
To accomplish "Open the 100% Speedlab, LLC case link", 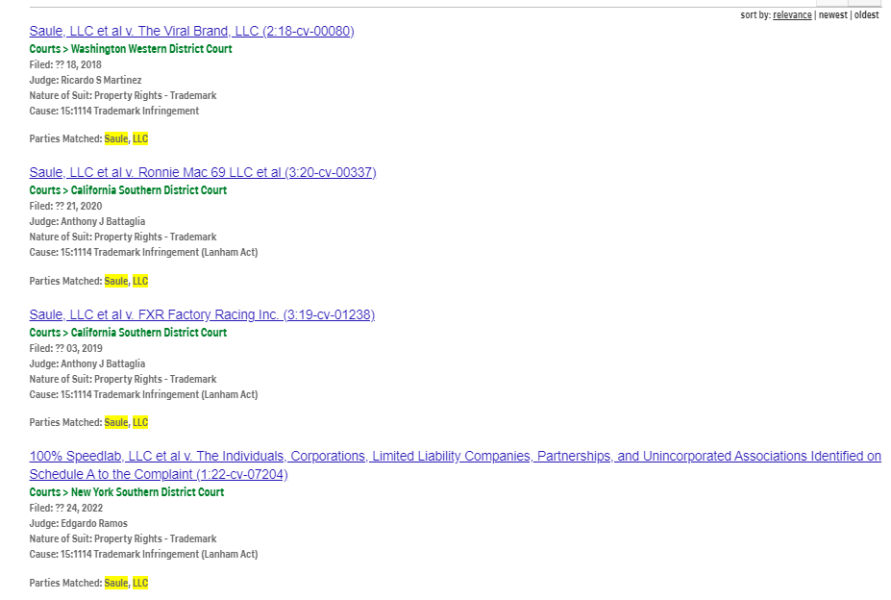I will (x=455, y=465).
